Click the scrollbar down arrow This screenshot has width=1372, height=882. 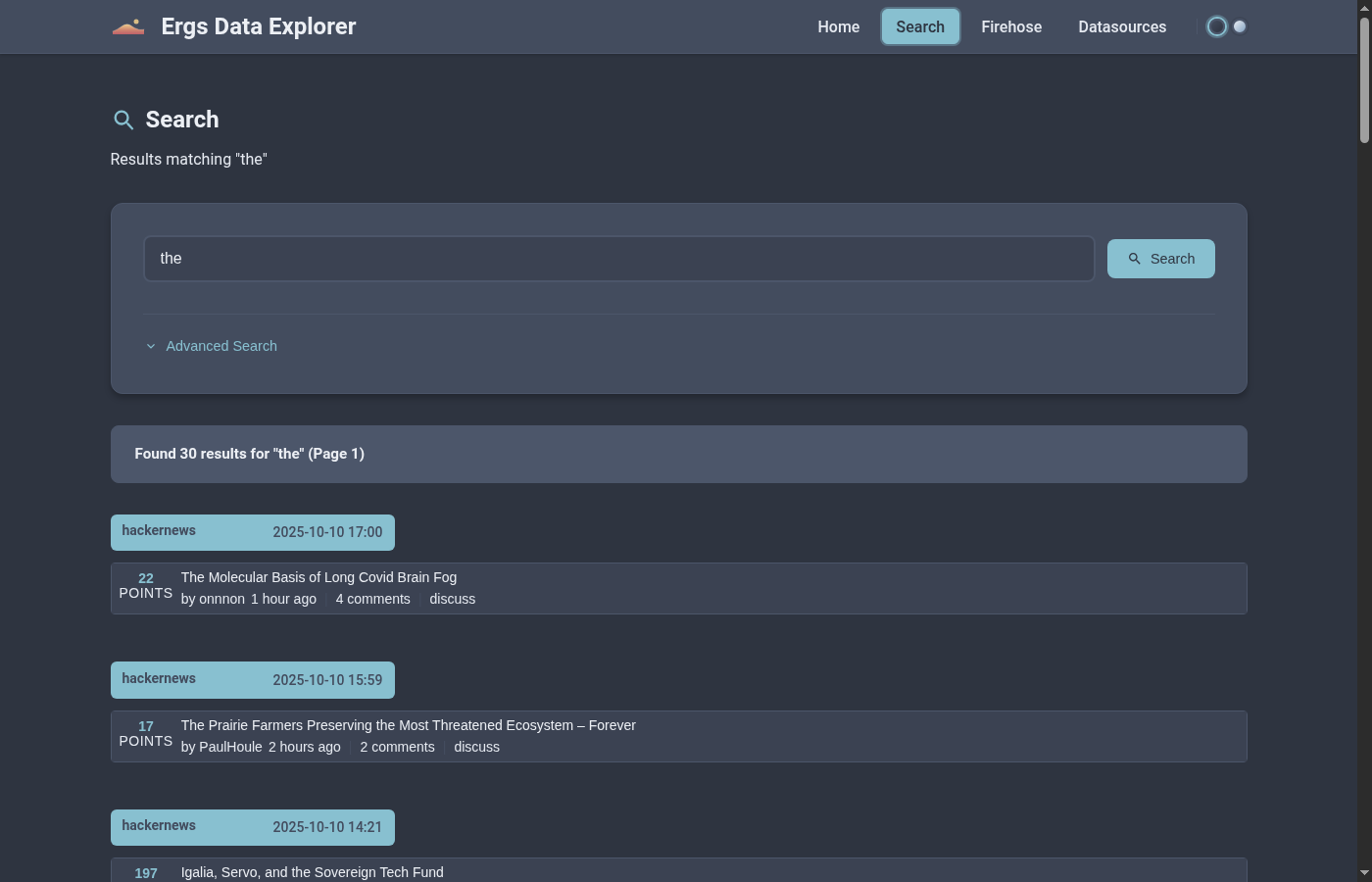[1364, 873]
